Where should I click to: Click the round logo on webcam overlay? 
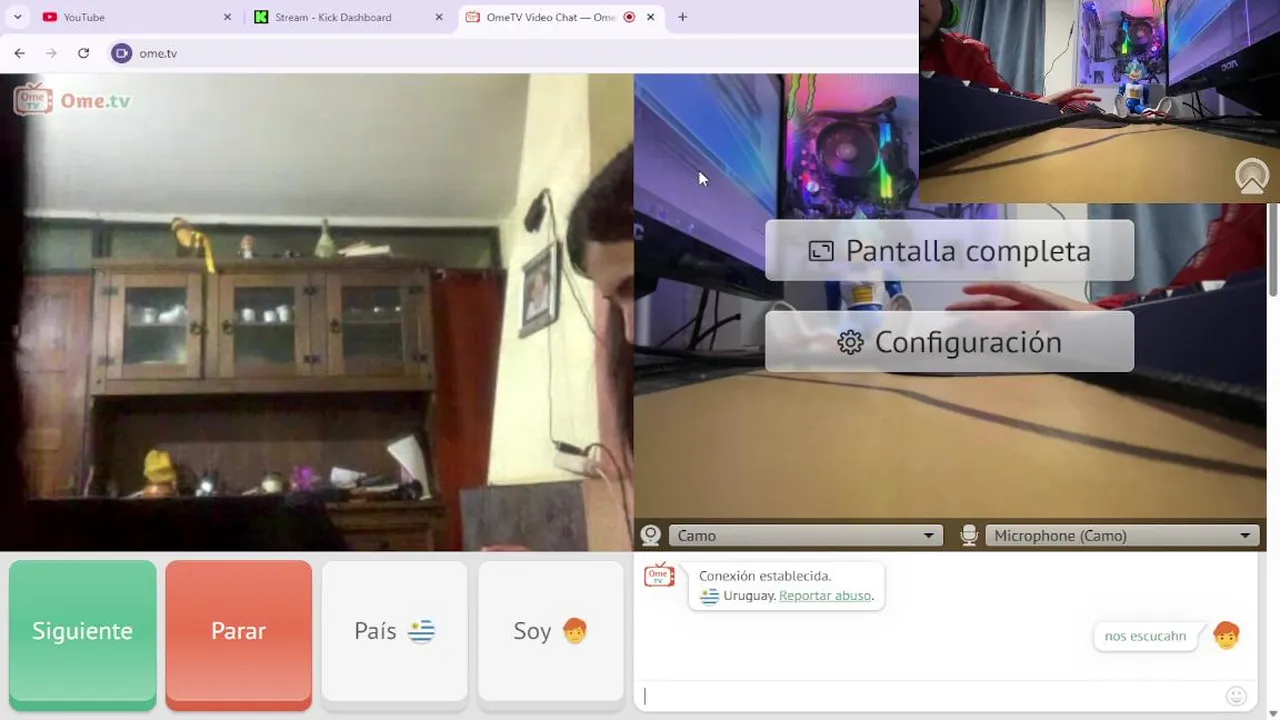point(1252,177)
